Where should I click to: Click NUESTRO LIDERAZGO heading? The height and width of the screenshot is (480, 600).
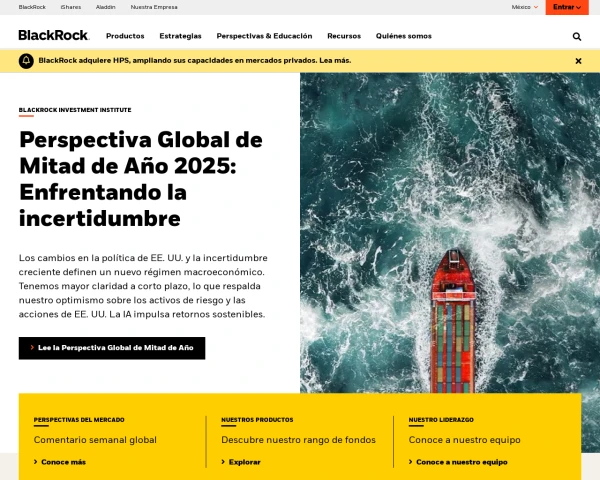[x=441, y=420]
